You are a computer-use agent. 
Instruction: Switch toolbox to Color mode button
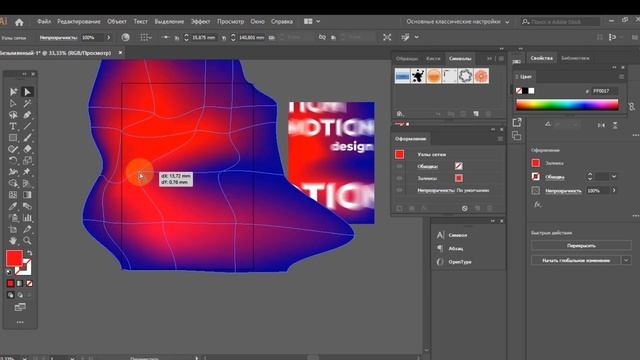pyautogui.click(x=11, y=283)
